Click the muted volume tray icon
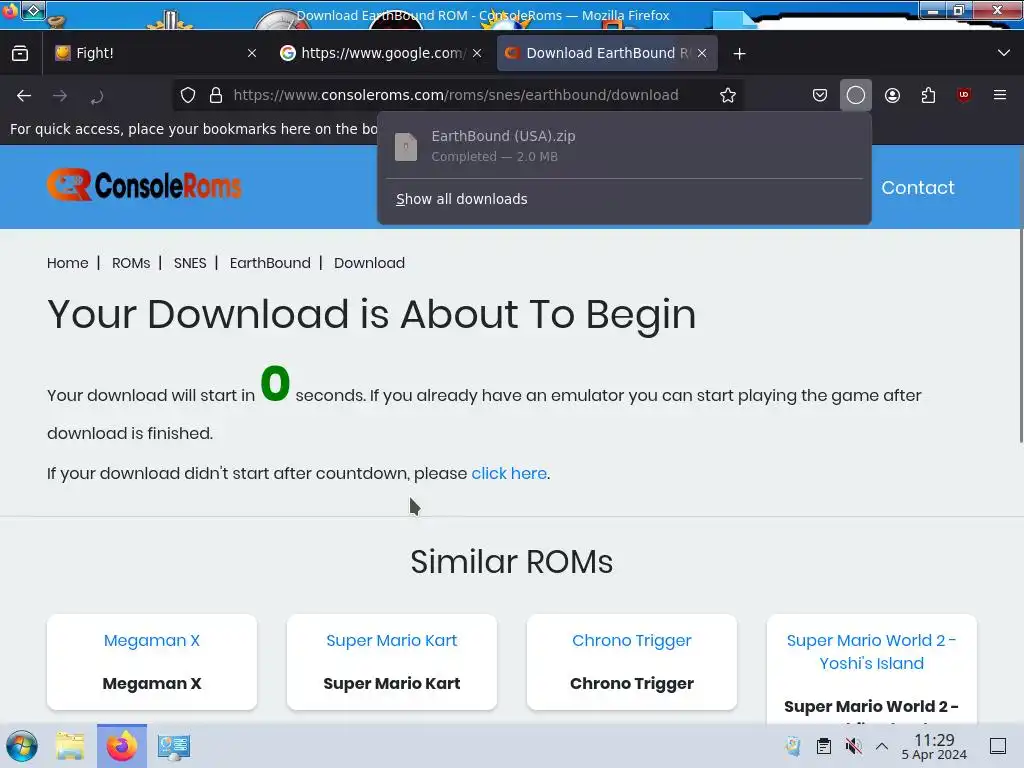This screenshot has width=1024, height=768. (853, 746)
